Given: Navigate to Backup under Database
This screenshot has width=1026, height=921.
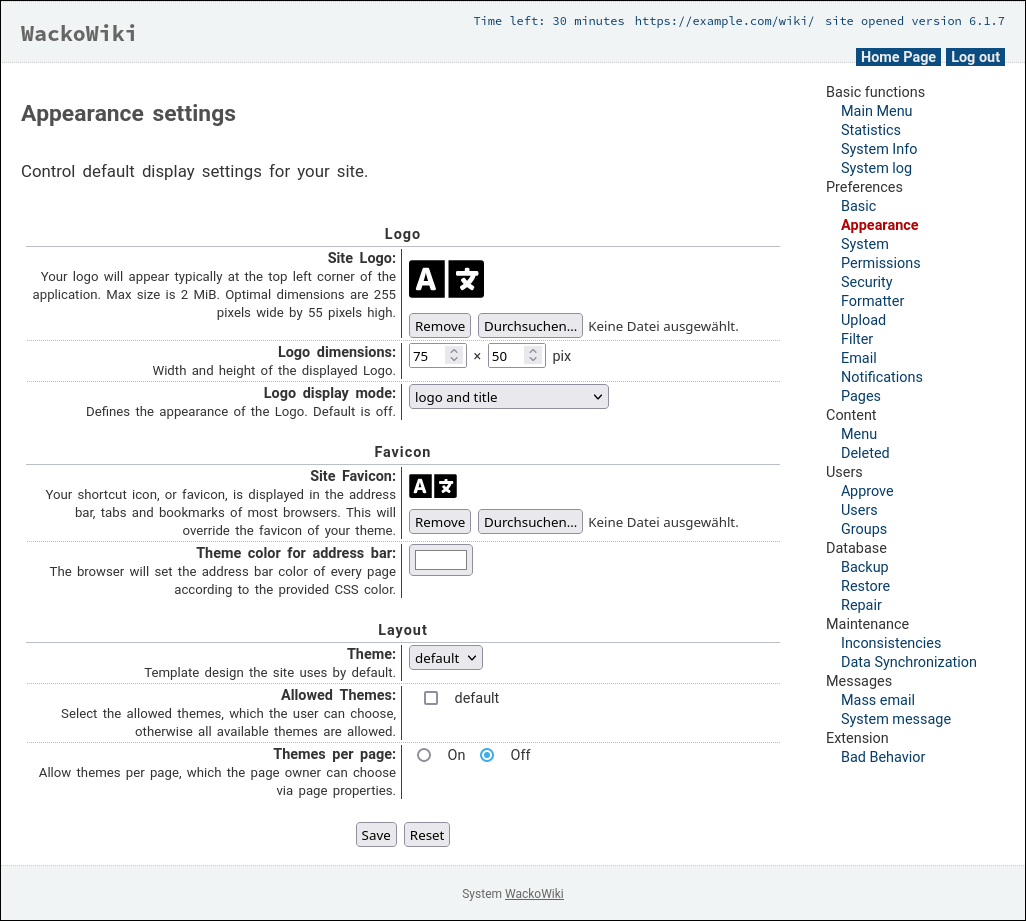Looking at the screenshot, I should pyautogui.click(x=864, y=567).
